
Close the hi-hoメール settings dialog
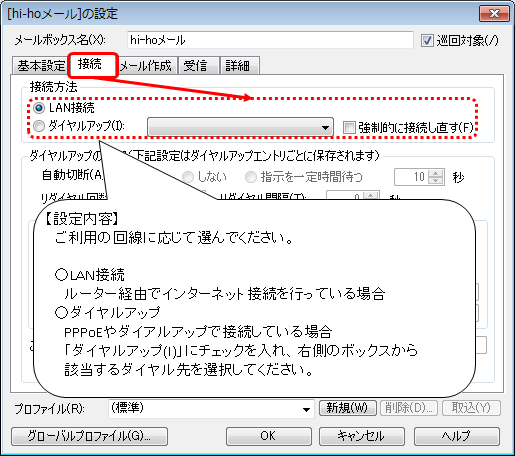click(494, 14)
